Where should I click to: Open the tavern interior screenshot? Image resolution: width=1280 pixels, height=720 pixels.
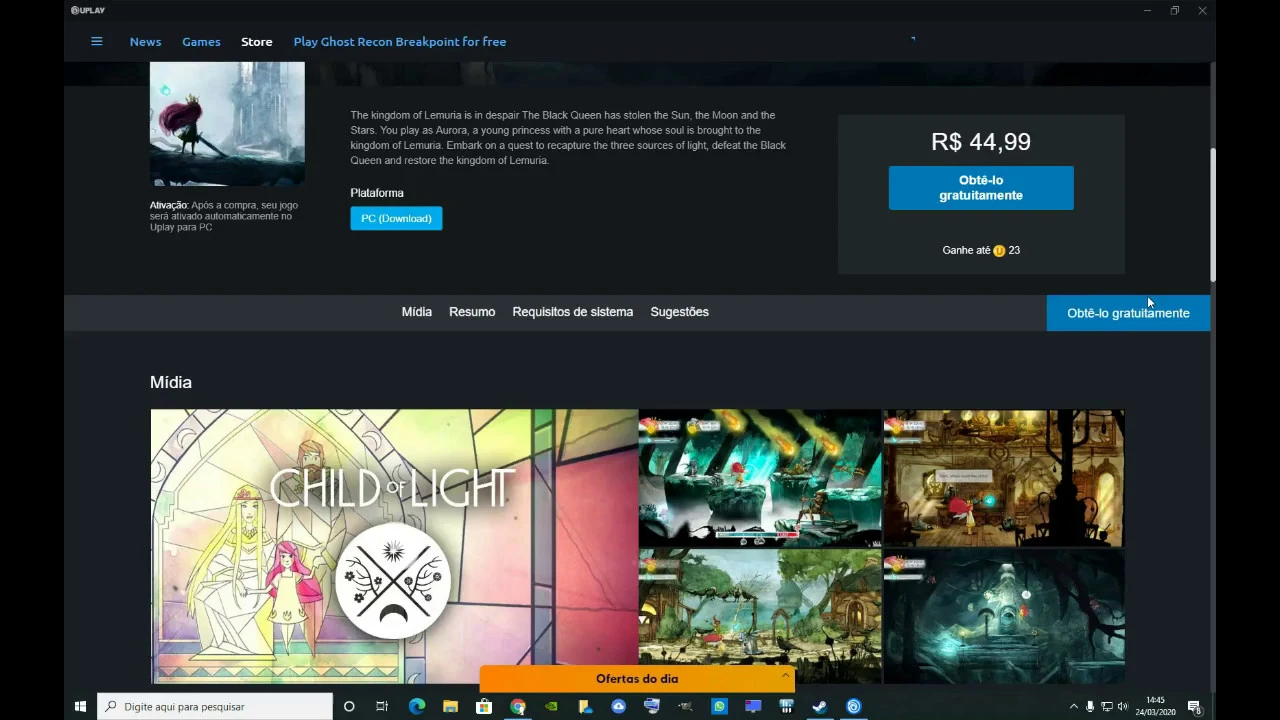click(x=1004, y=478)
